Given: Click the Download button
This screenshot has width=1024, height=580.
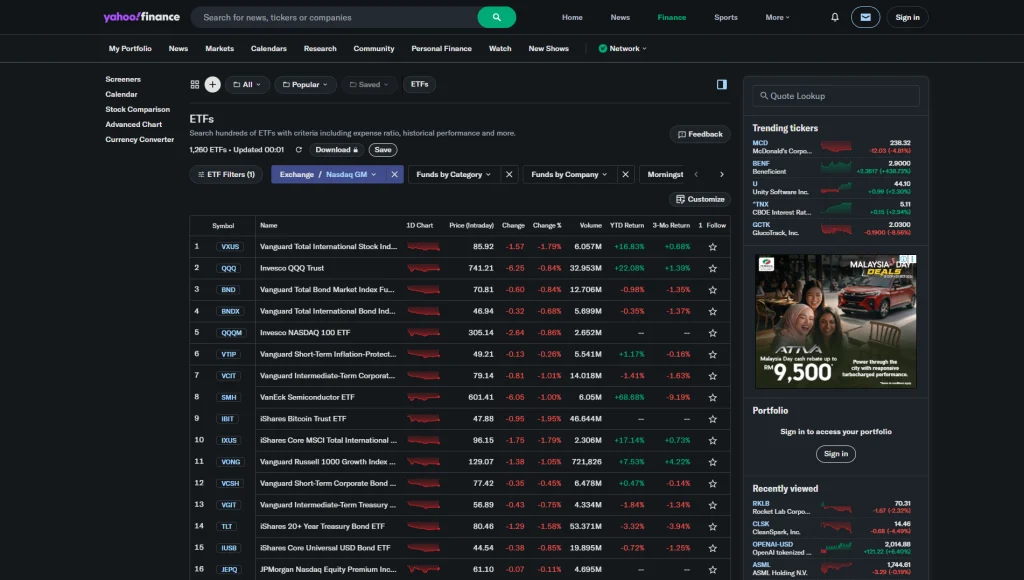Looking at the screenshot, I should [336, 150].
